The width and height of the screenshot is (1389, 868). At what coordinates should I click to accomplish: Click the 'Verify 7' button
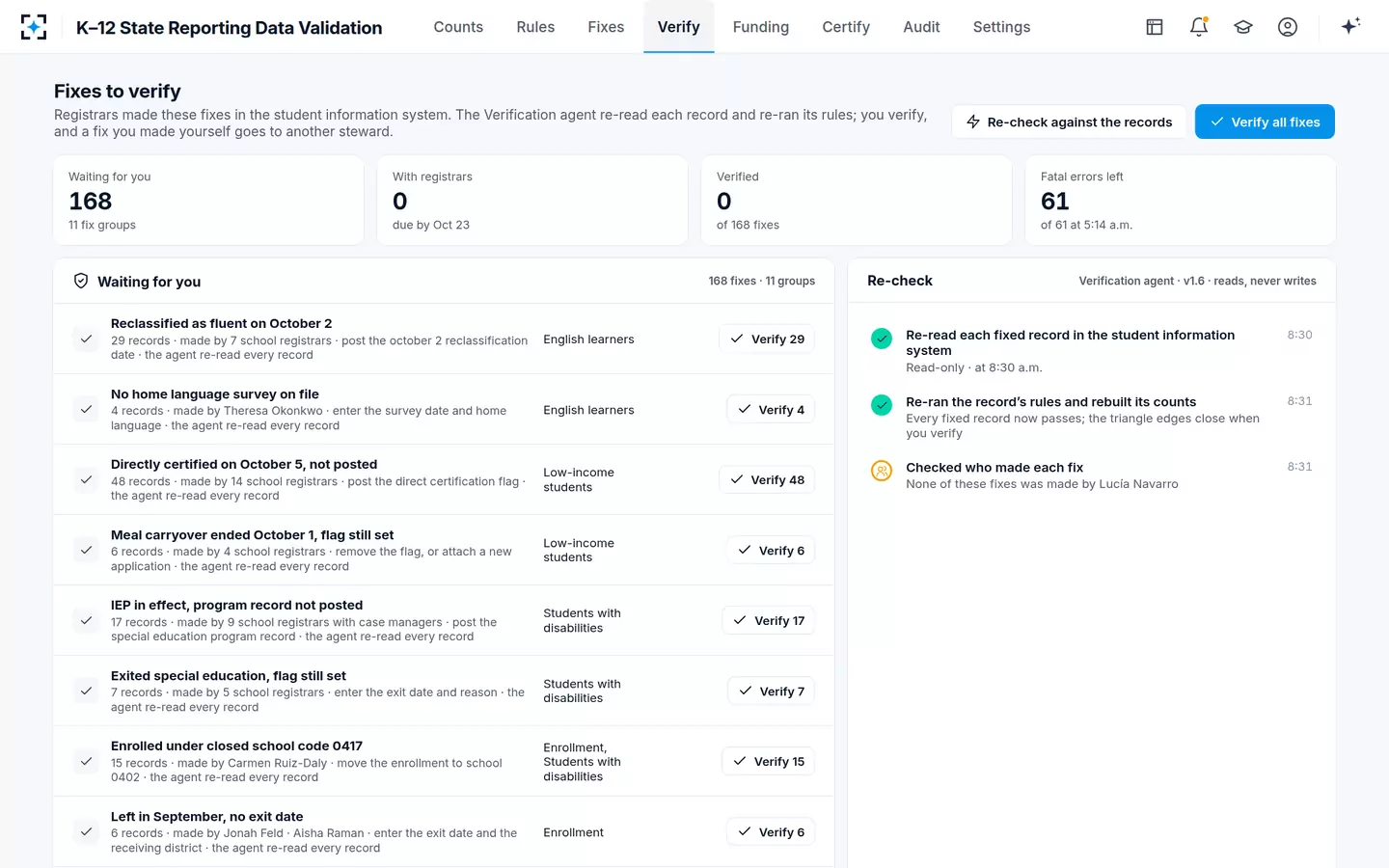771,692
